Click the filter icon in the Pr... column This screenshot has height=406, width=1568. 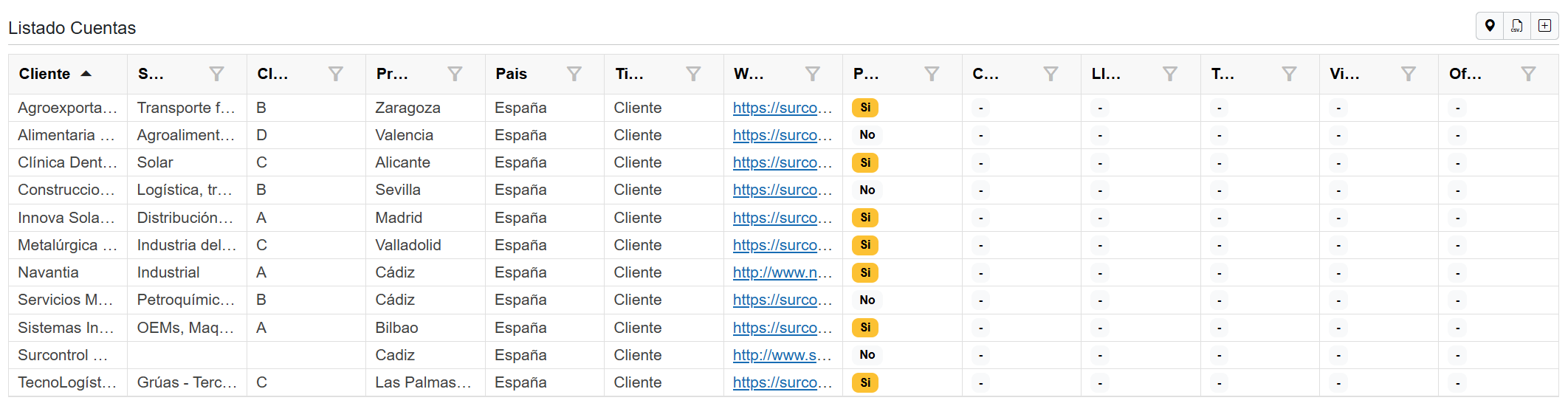pyautogui.click(x=455, y=74)
